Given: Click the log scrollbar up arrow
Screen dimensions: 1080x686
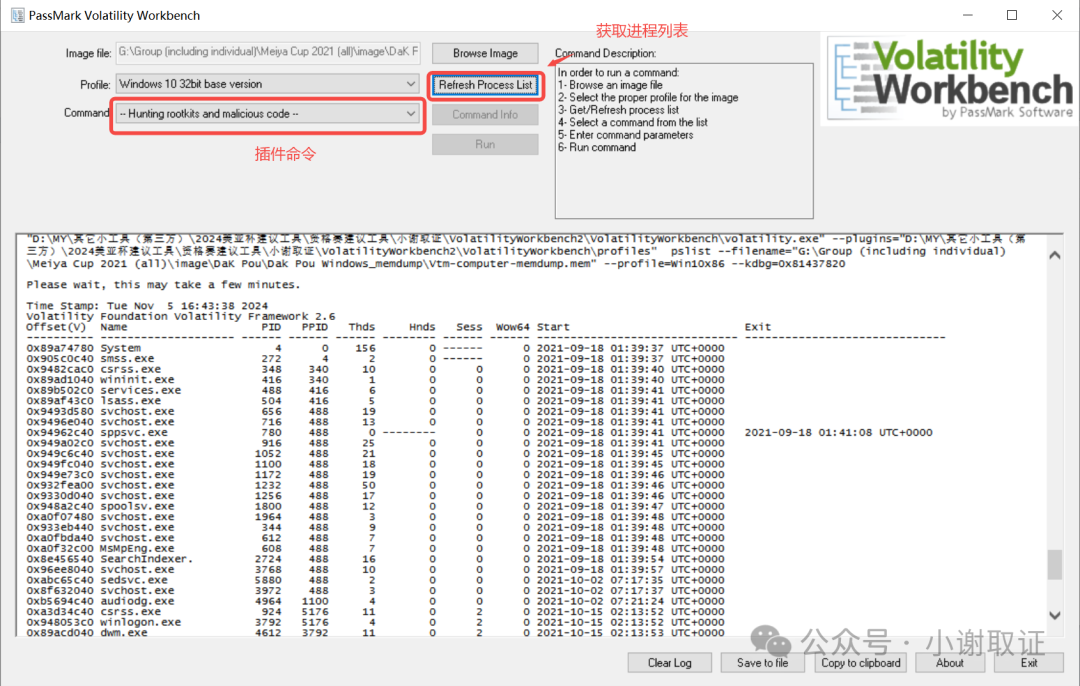Looking at the screenshot, I should click(1055, 256).
